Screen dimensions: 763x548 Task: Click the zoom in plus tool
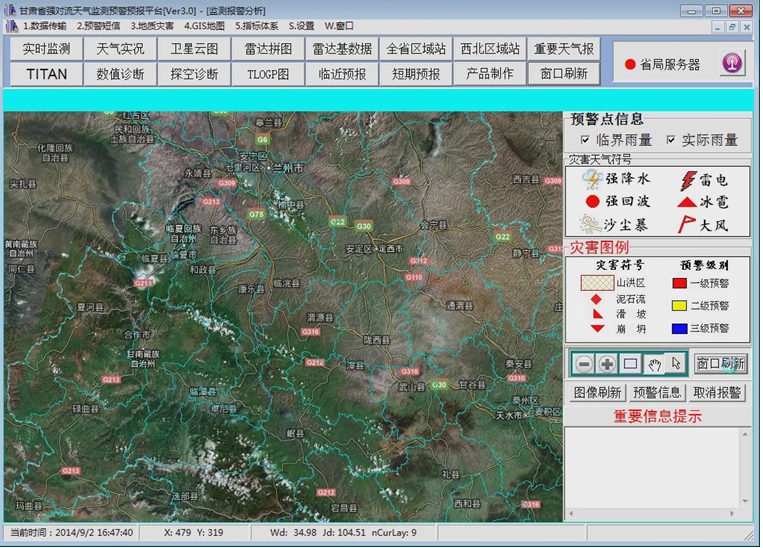[x=607, y=364]
